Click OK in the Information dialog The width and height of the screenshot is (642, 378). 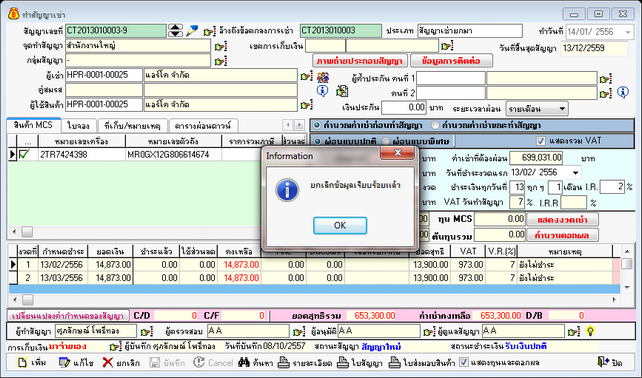tap(340, 226)
